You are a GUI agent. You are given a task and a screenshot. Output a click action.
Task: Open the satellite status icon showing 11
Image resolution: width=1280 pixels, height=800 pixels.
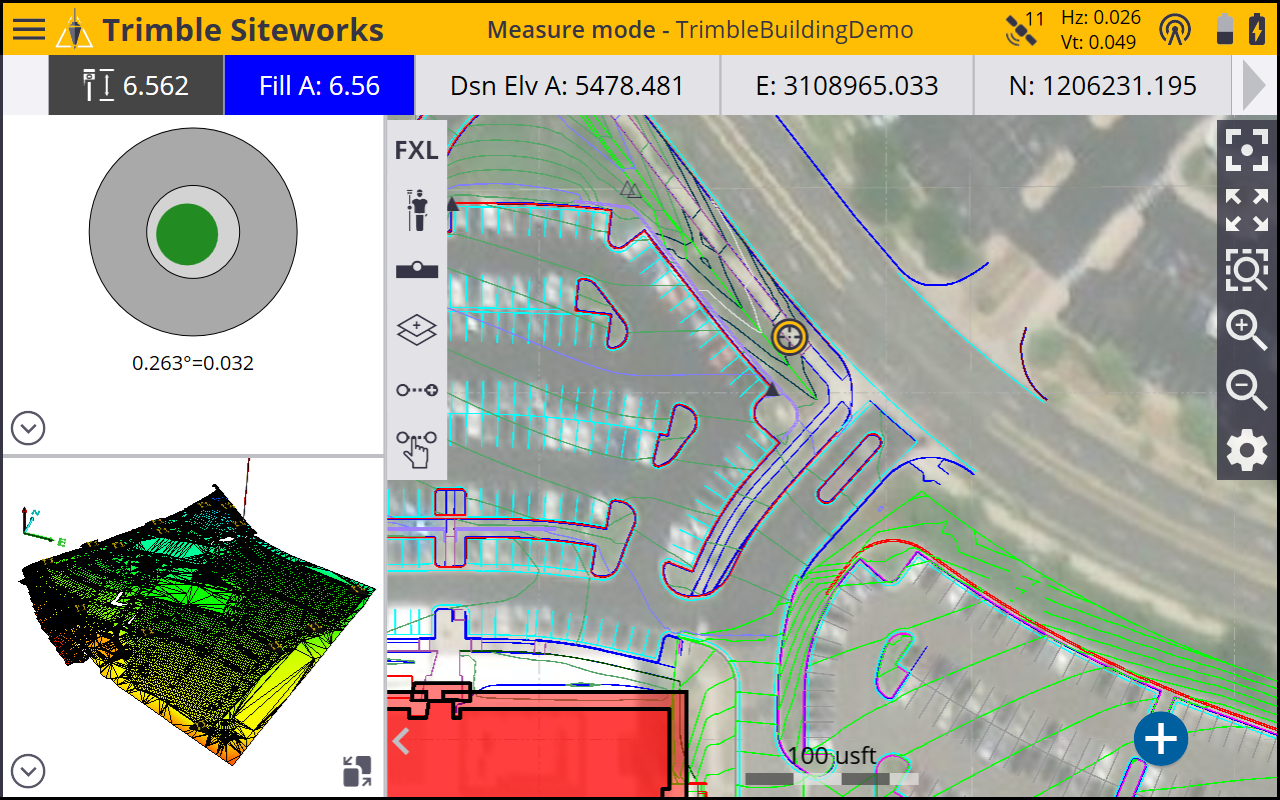pyautogui.click(x=1025, y=28)
